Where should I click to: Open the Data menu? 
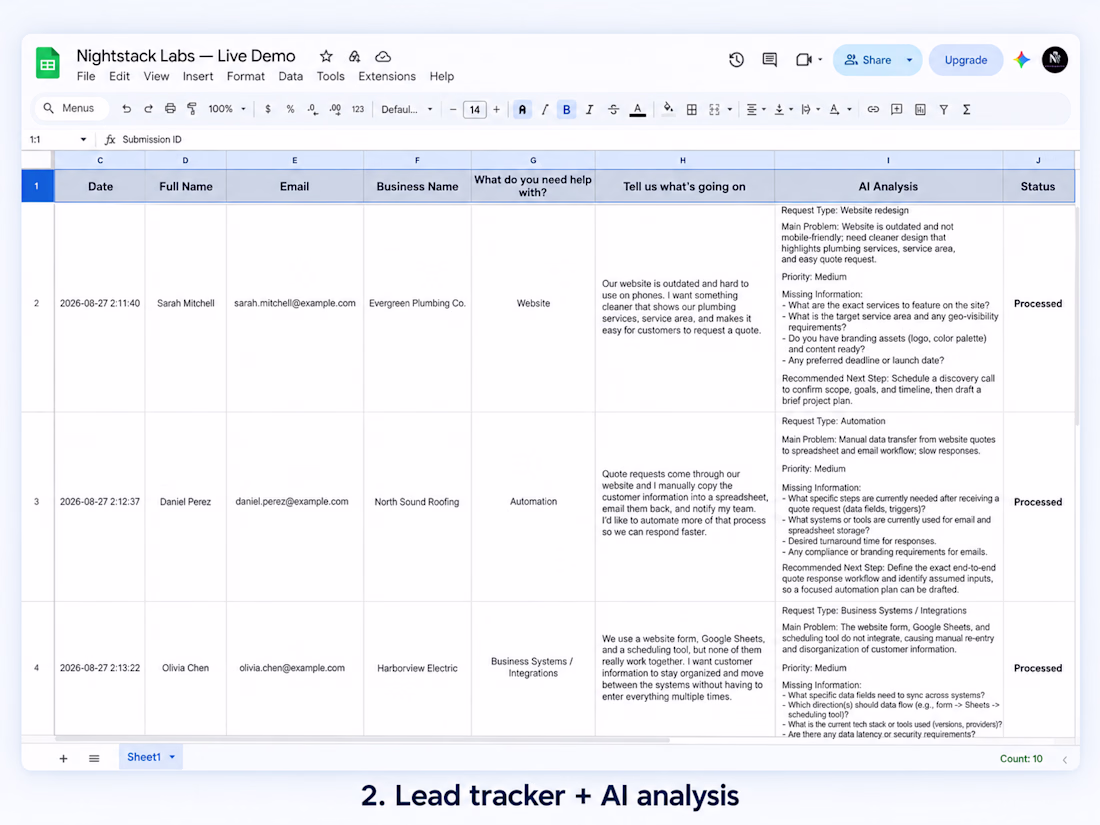pos(290,76)
